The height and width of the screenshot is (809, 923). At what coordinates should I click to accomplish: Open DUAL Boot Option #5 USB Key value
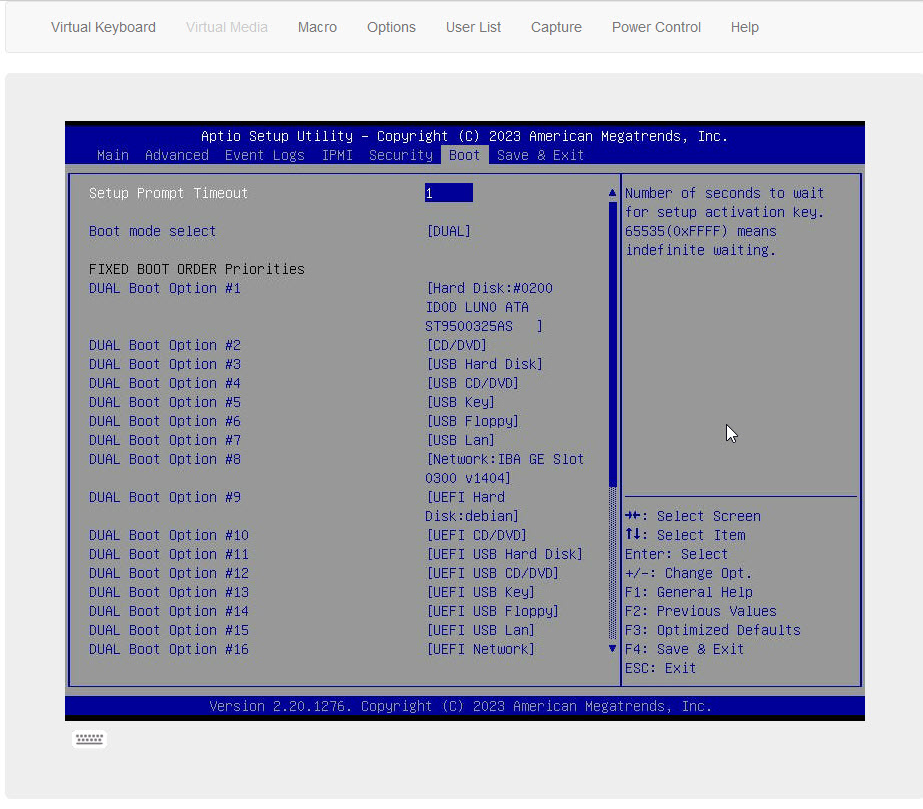coord(460,402)
